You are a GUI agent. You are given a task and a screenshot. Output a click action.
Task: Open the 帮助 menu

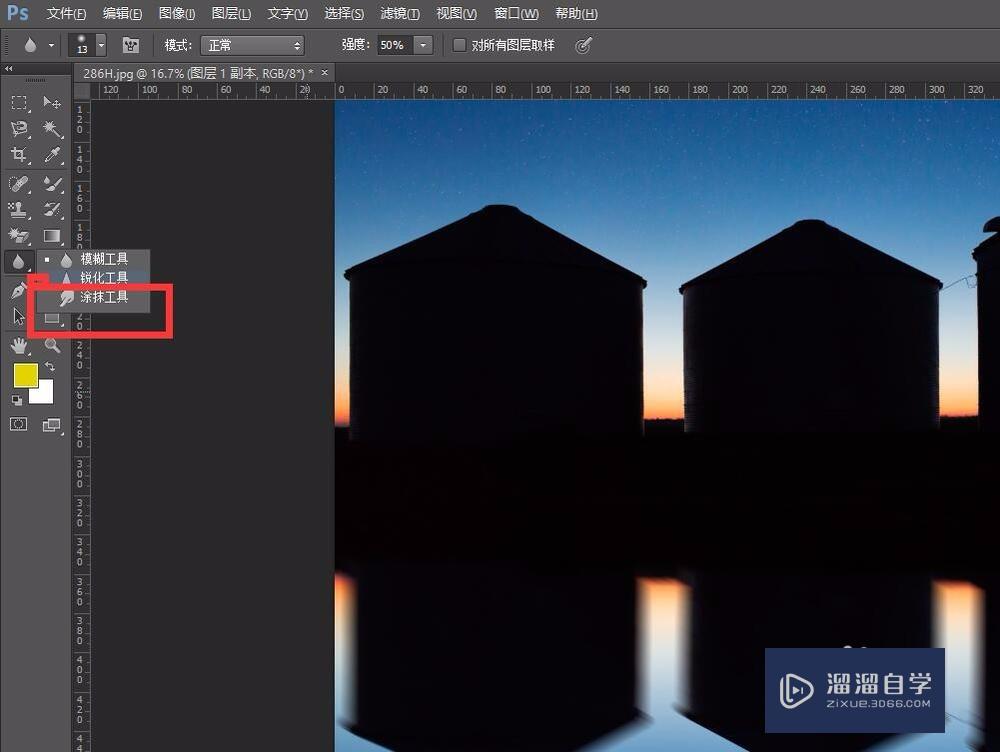pos(576,13)
